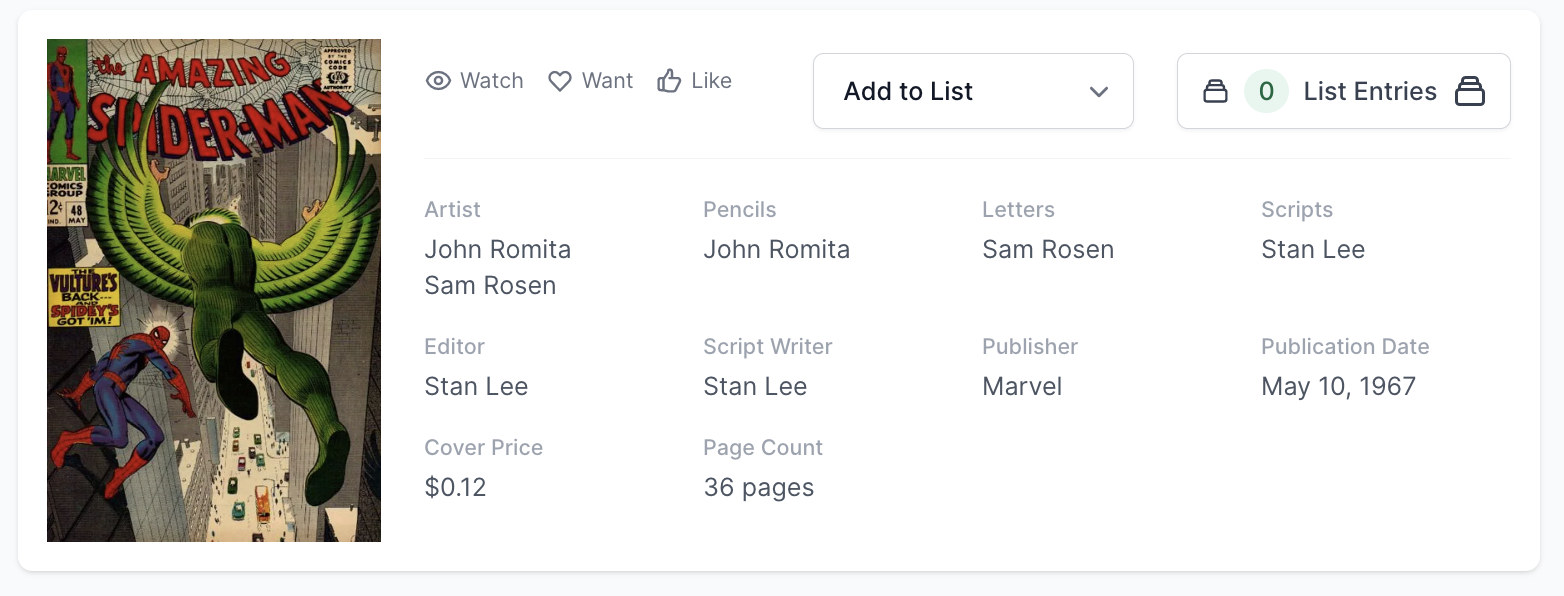This screenshot has width=1564, height=596.
Task: Expand the chevron arrow in Add to List
Action: 1098,92
